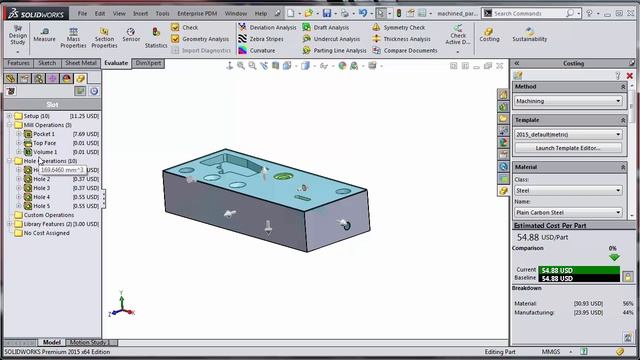Click the black Baseline cost bar
640x360 pixels.
pyautogui.click(x=579, y=278)
